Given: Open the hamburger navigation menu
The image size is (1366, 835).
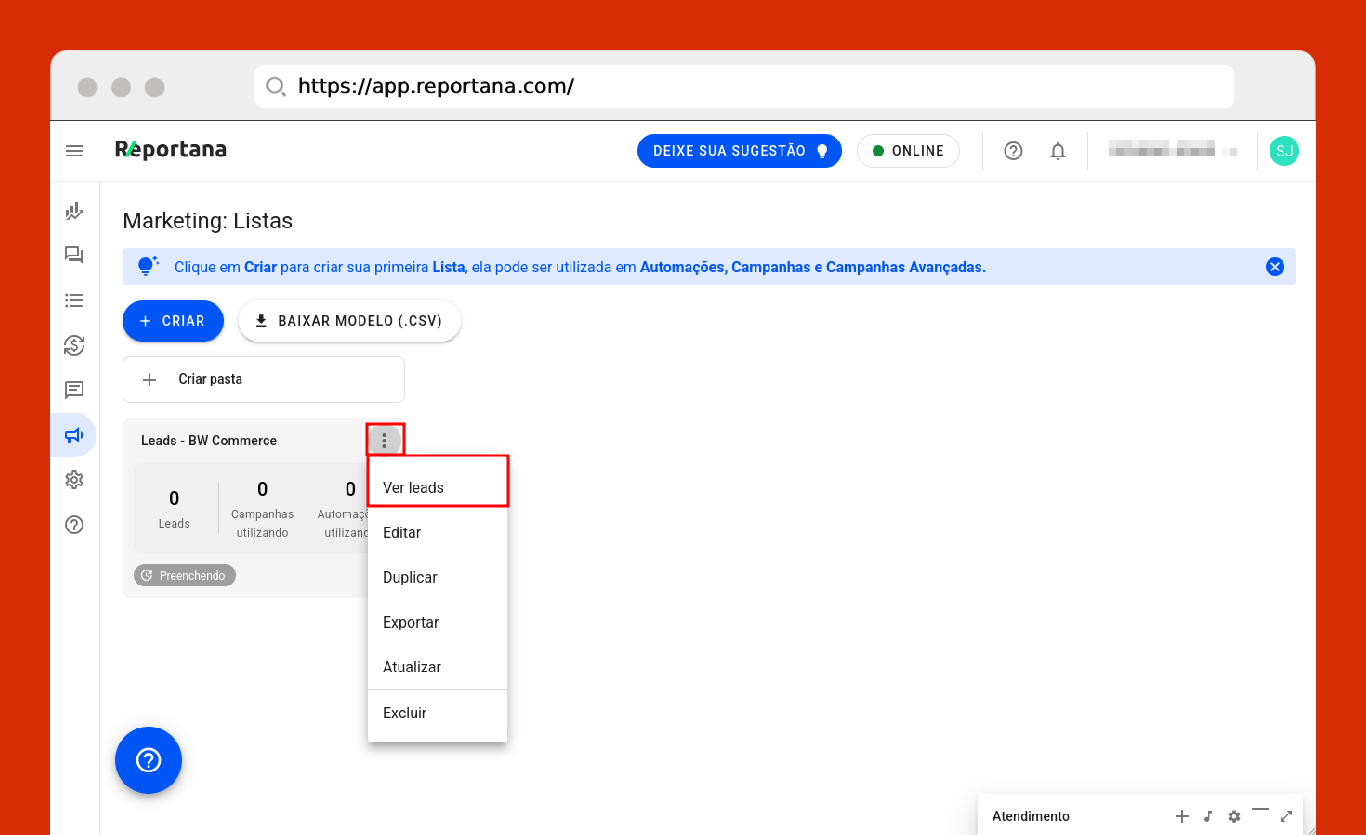Looking at the screenshot, I should click(74, 151).
